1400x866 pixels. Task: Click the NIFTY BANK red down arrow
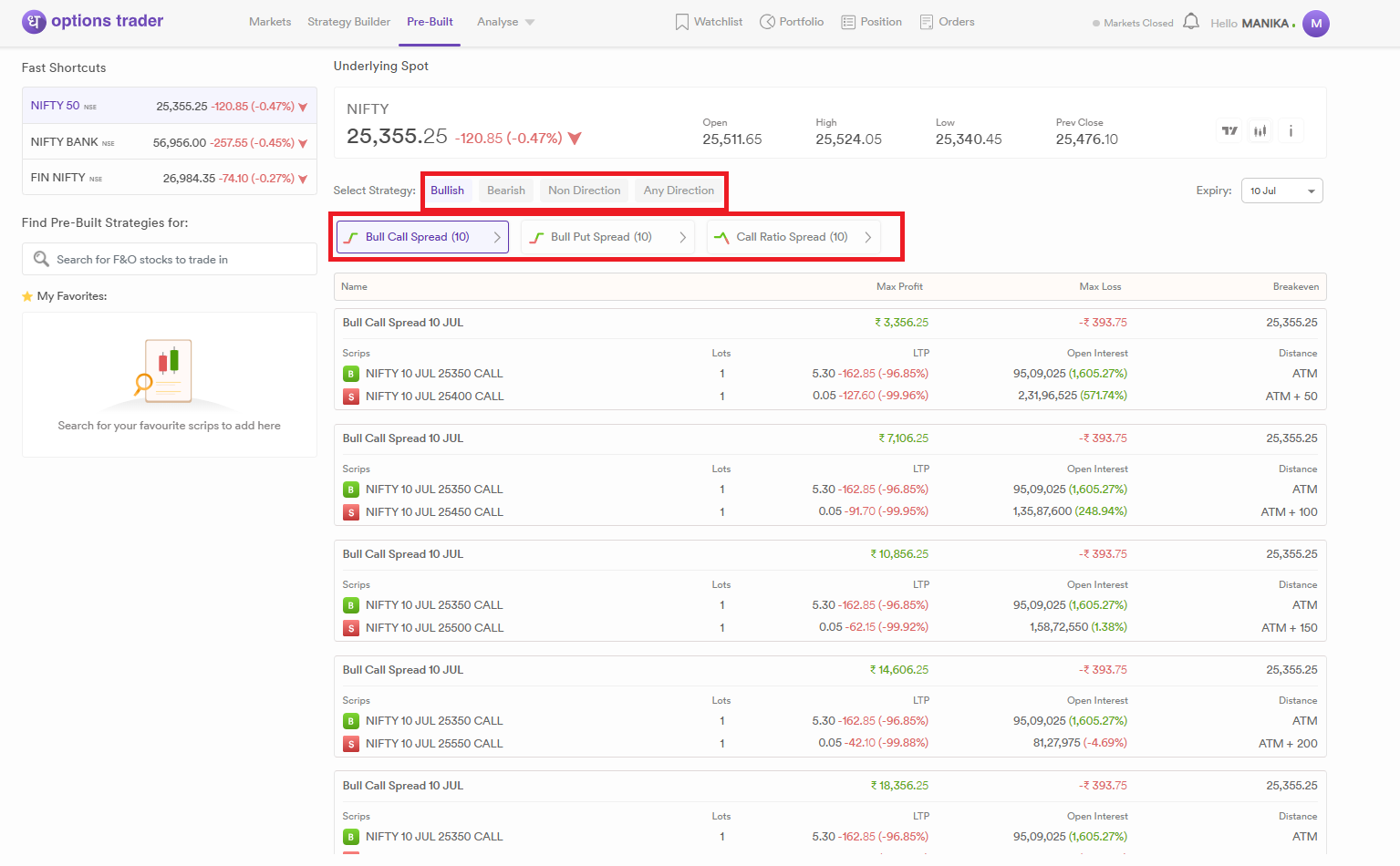303,144
